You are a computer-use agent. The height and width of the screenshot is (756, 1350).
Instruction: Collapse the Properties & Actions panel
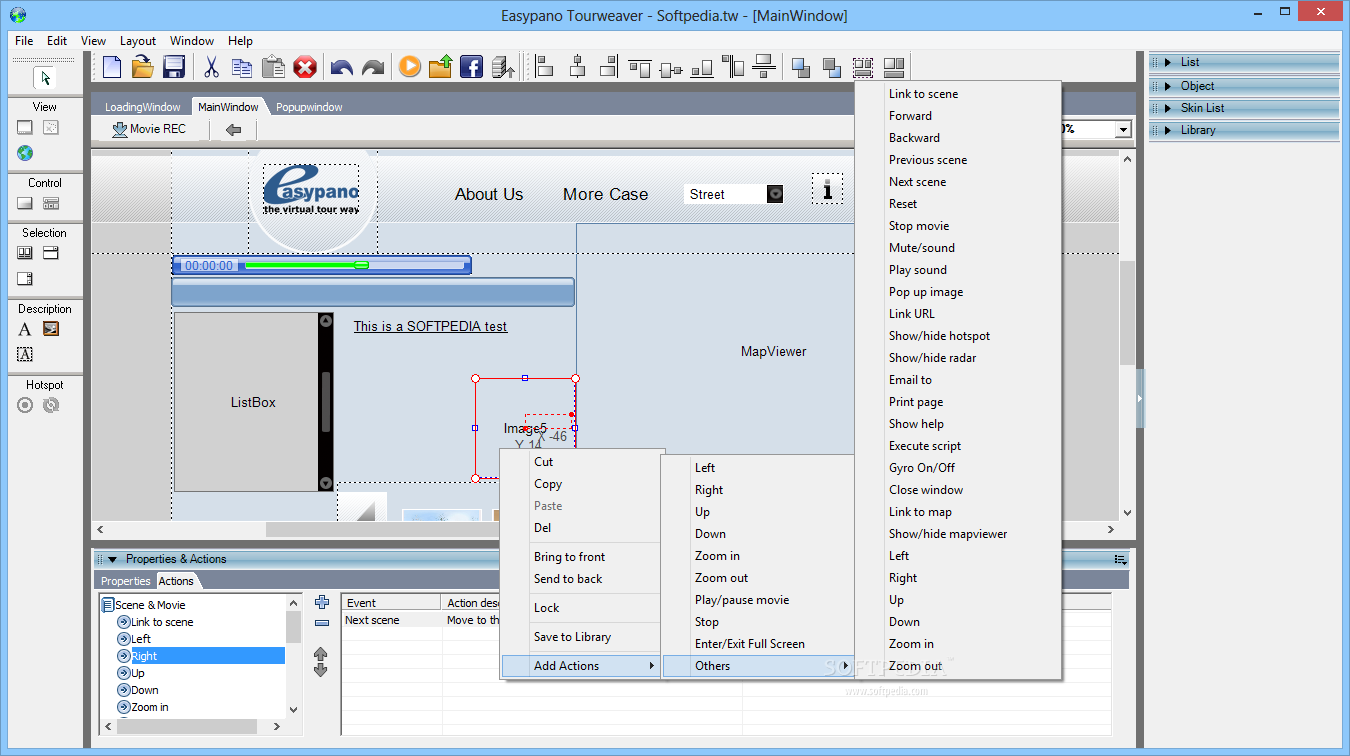113,559
